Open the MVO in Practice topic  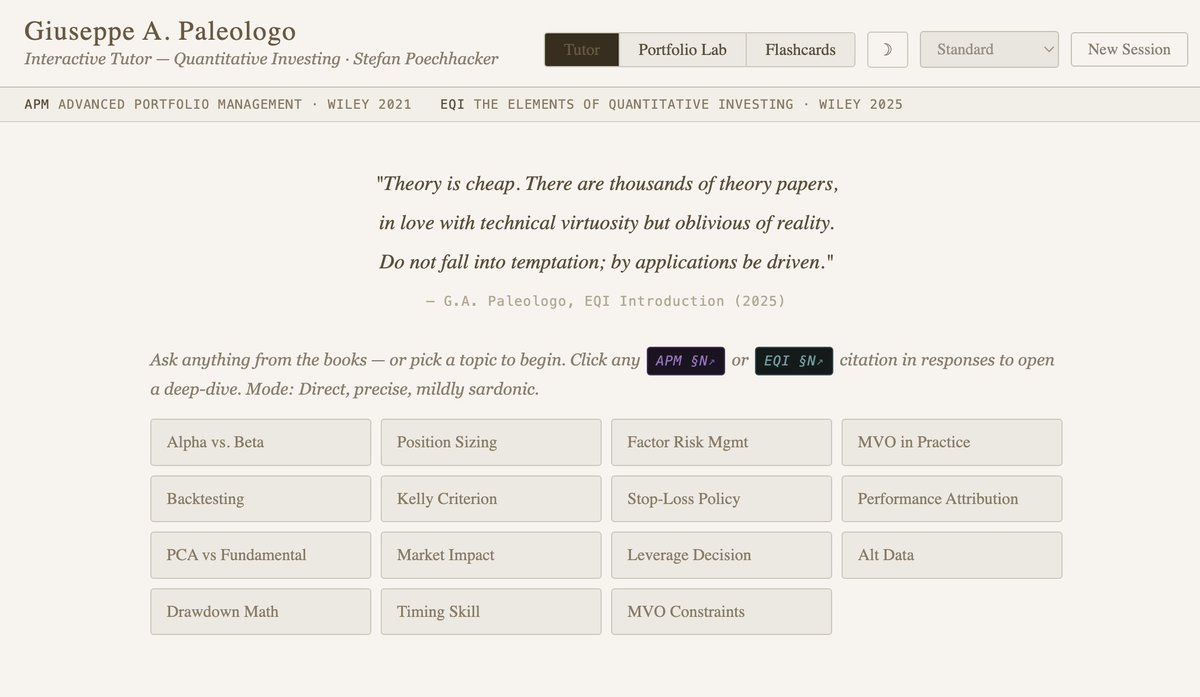point(952,442)
